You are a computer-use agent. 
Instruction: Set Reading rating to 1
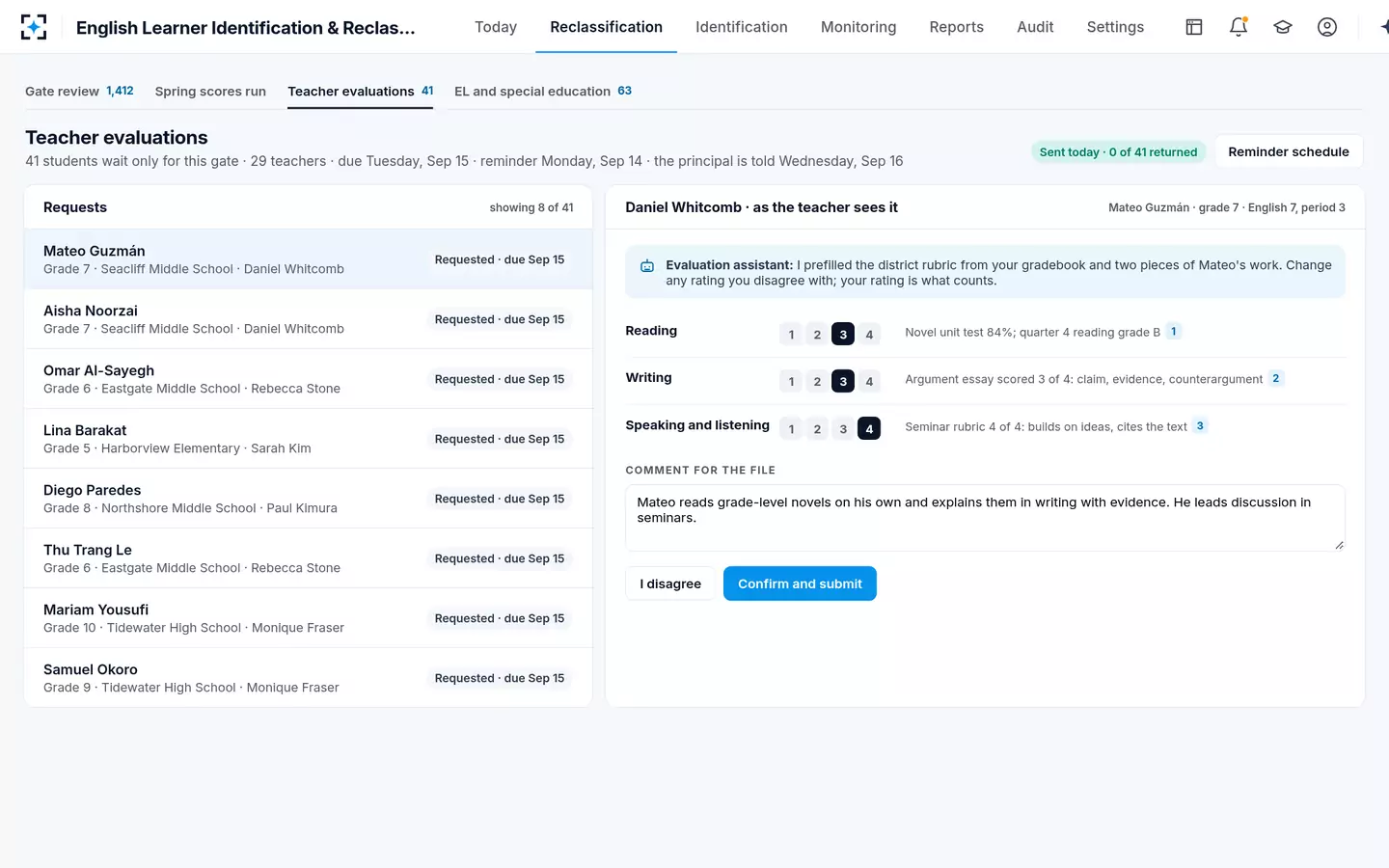pos(791,335)
